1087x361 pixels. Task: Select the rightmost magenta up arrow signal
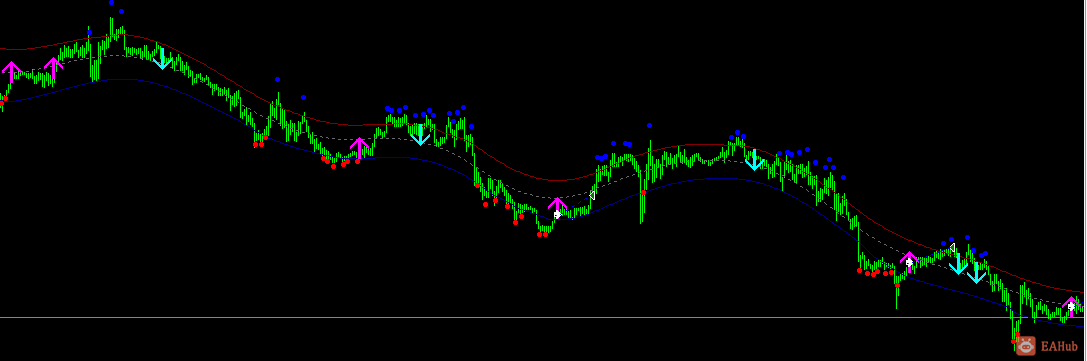point(1071,307)
